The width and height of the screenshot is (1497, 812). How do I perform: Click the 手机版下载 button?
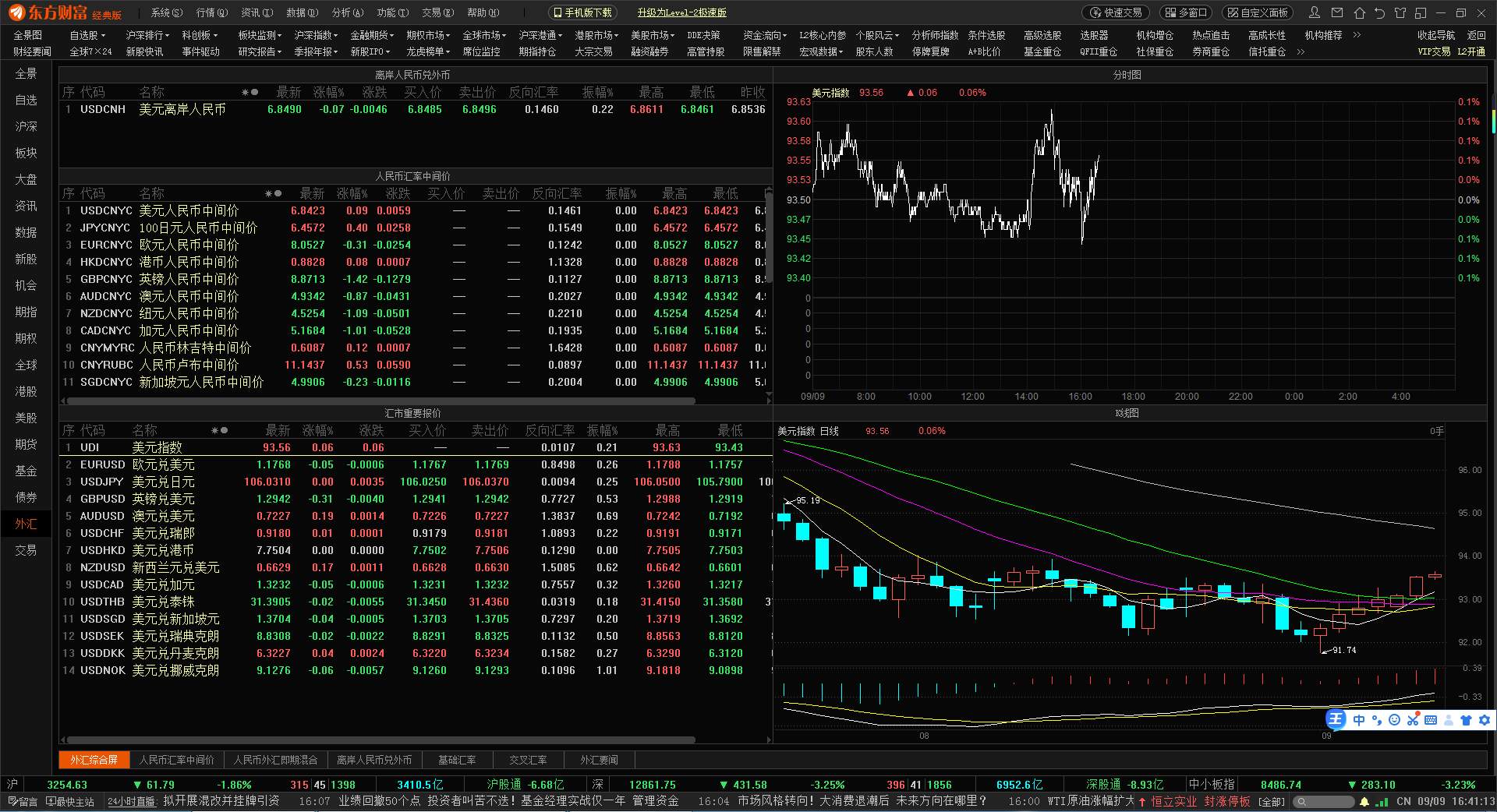click(582, 12)
